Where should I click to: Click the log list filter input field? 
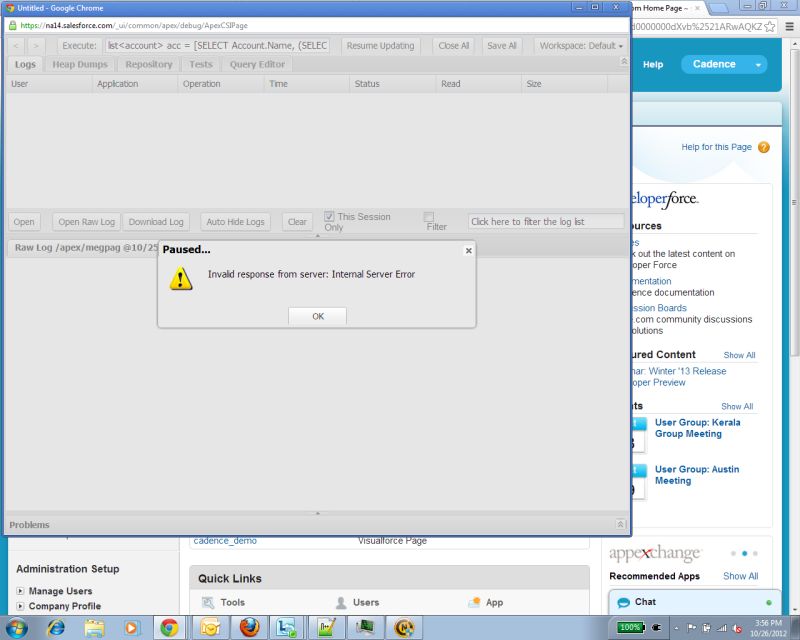click(x=546, y=221)
